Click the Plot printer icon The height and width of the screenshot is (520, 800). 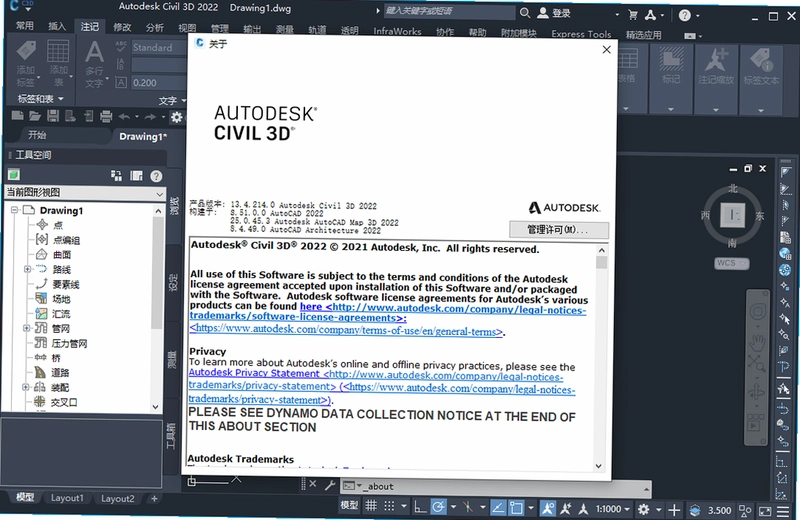point(106,116)
